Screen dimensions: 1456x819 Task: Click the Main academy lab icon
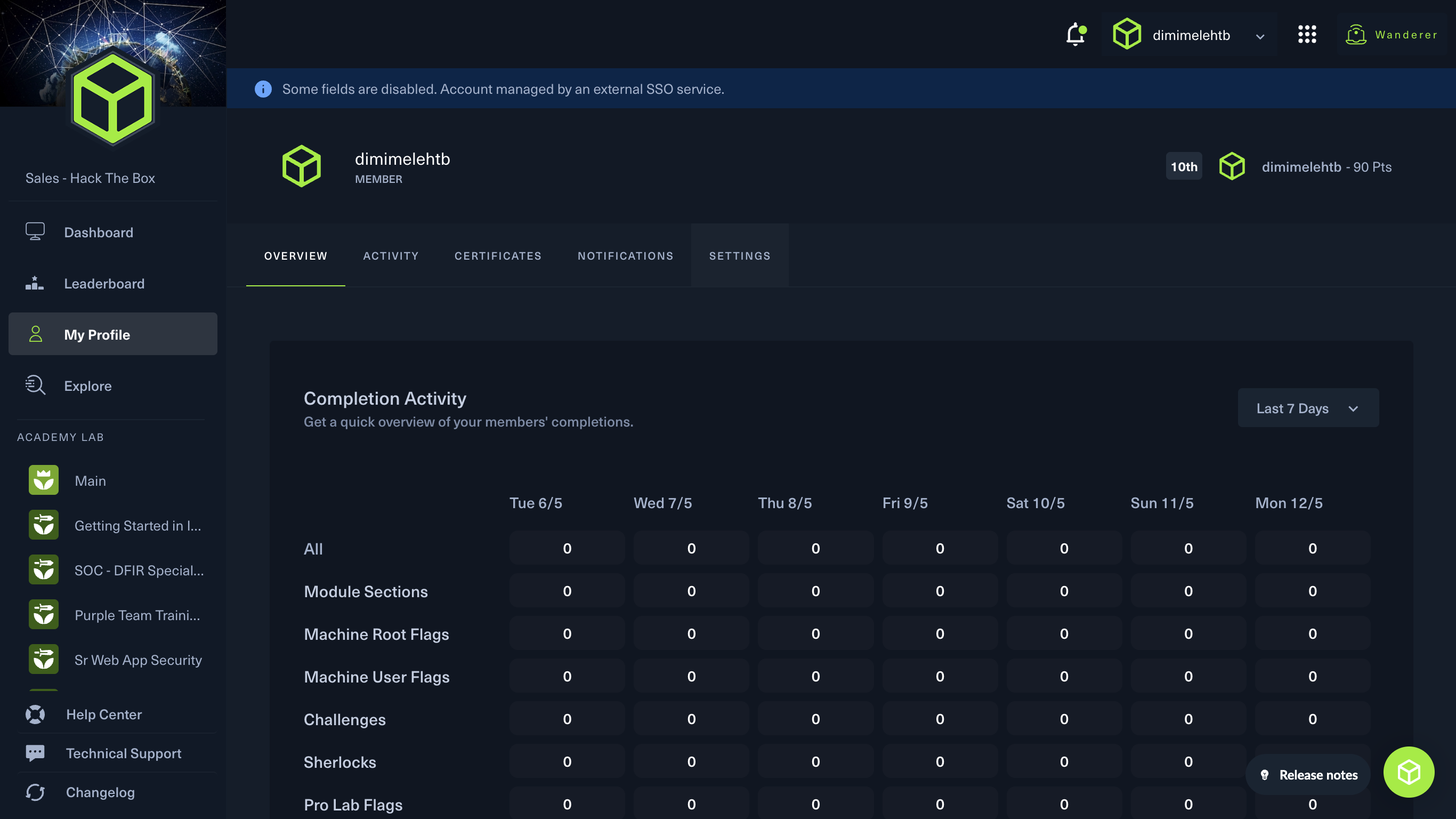click(x=44, y=480)
